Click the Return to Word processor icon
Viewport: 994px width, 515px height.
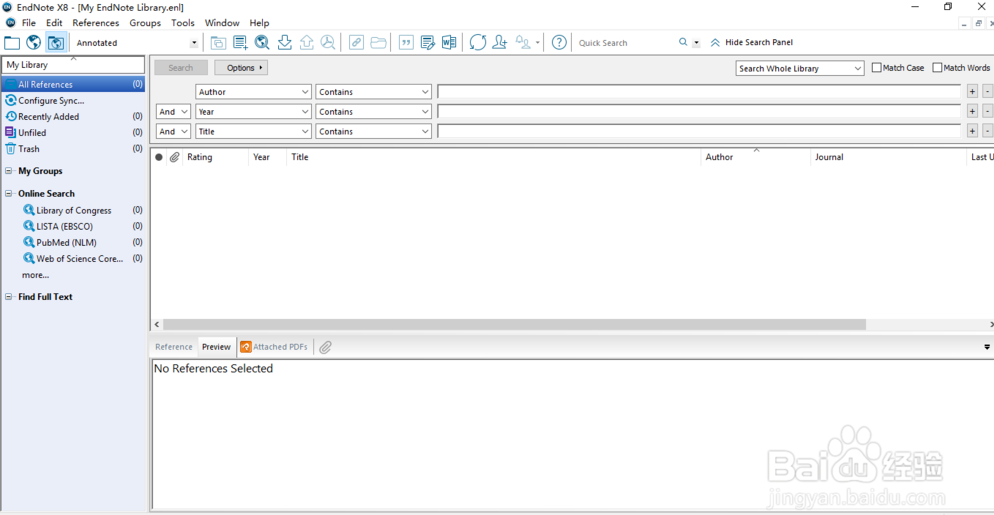[x=449, y=43]
